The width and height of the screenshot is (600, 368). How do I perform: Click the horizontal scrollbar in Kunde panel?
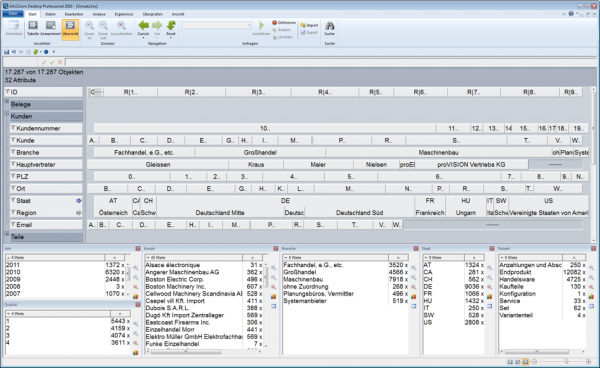click(x=186, y=352)
